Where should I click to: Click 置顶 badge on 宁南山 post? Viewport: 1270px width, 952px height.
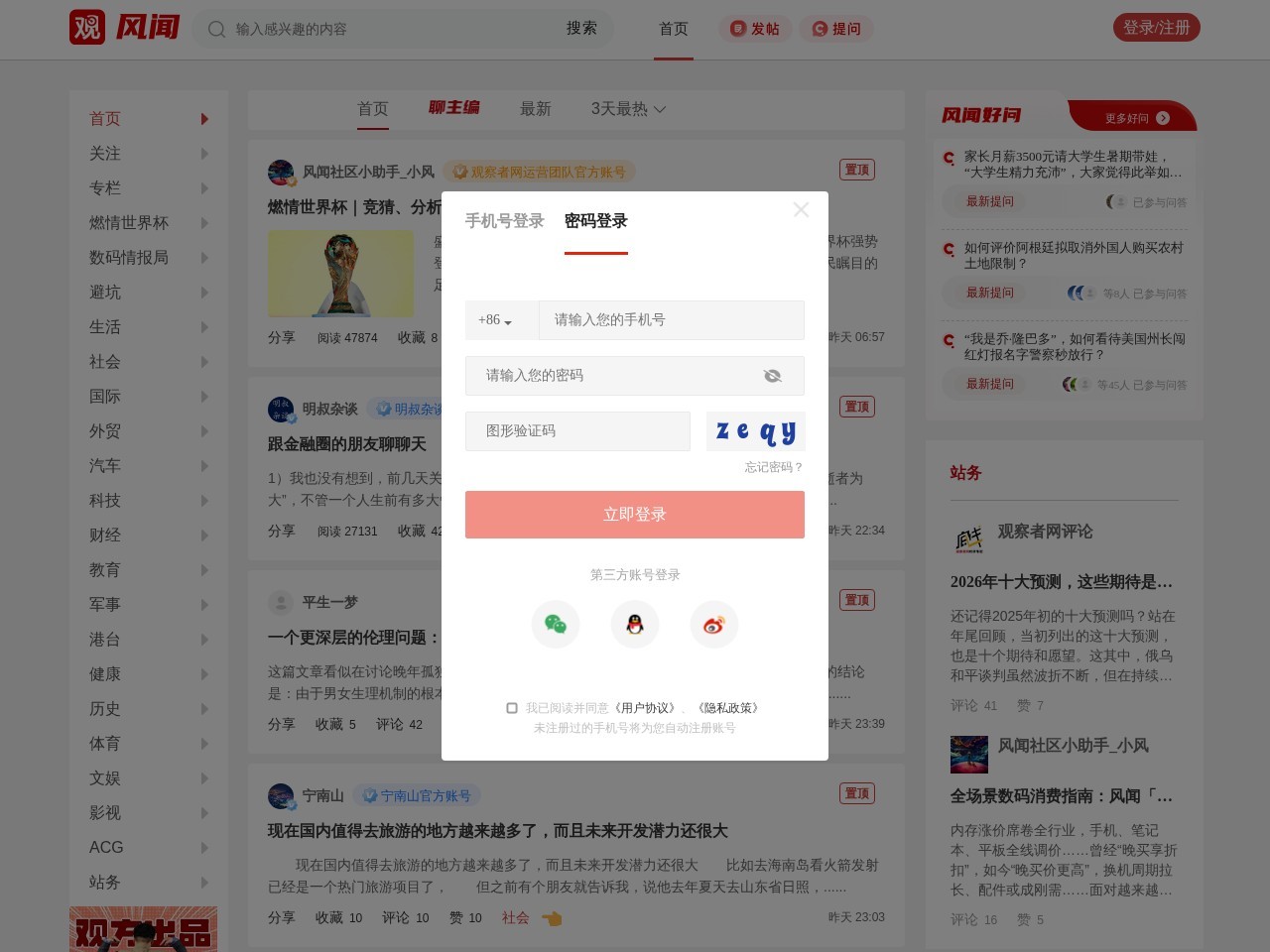click(x=857, y=793)
